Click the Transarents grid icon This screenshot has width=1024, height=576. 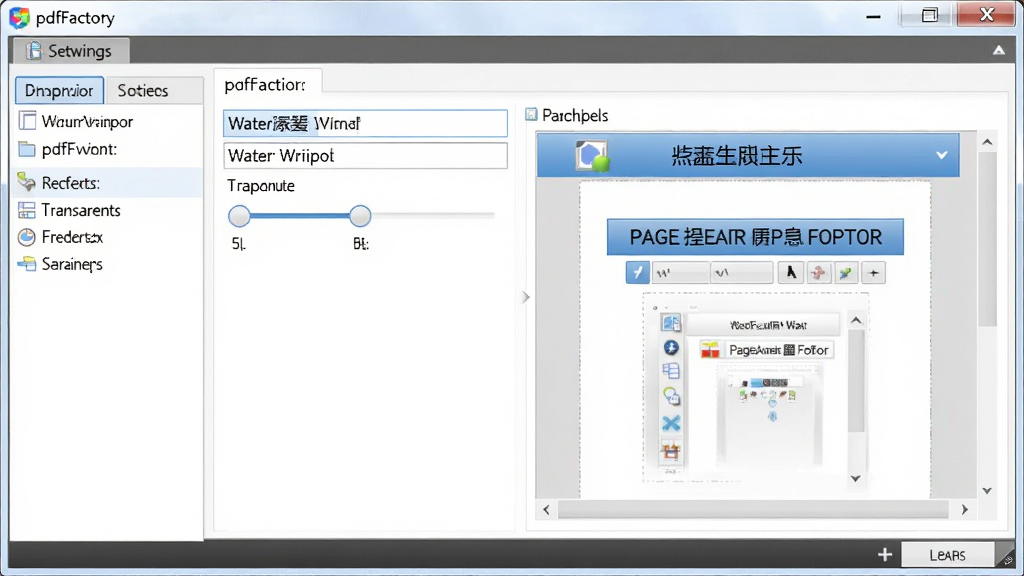click(27, 210)
